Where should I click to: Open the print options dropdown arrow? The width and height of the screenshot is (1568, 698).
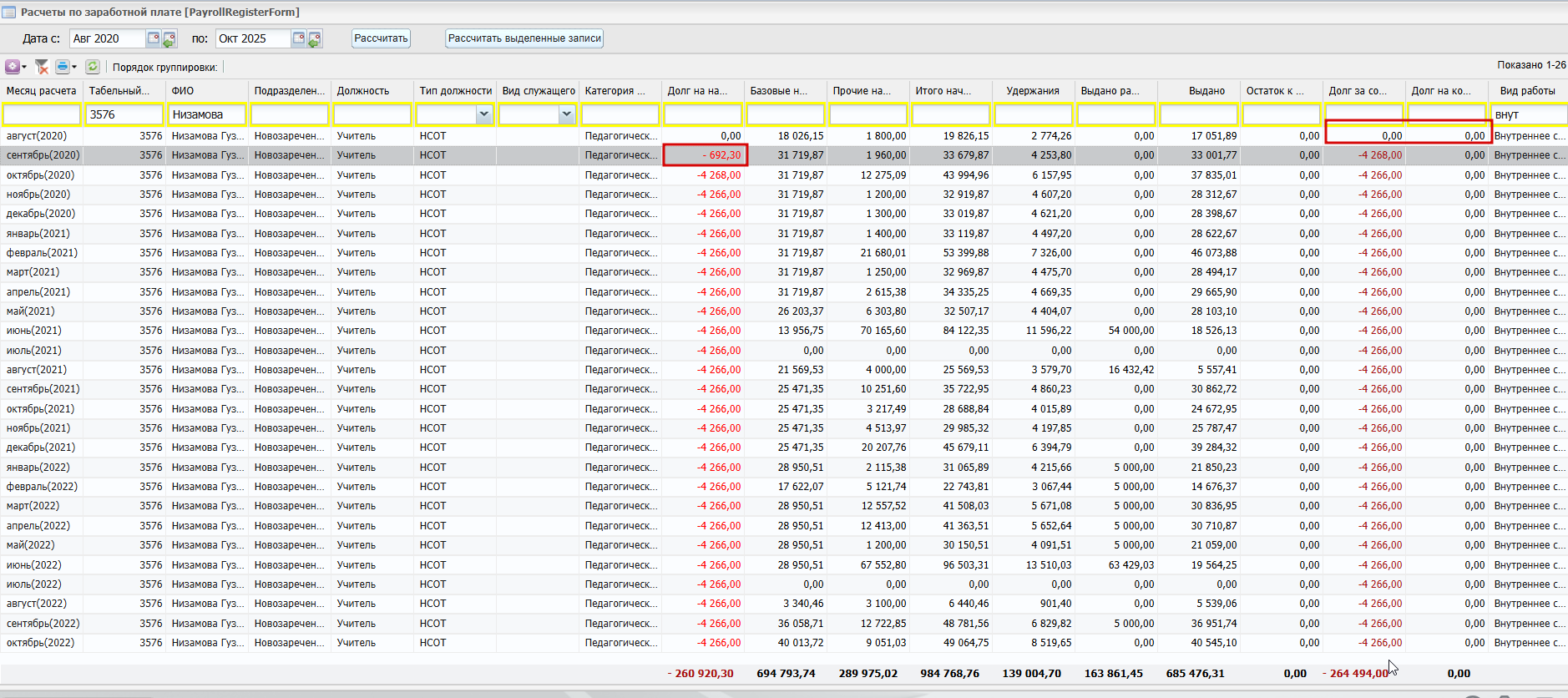click(74, 67)
